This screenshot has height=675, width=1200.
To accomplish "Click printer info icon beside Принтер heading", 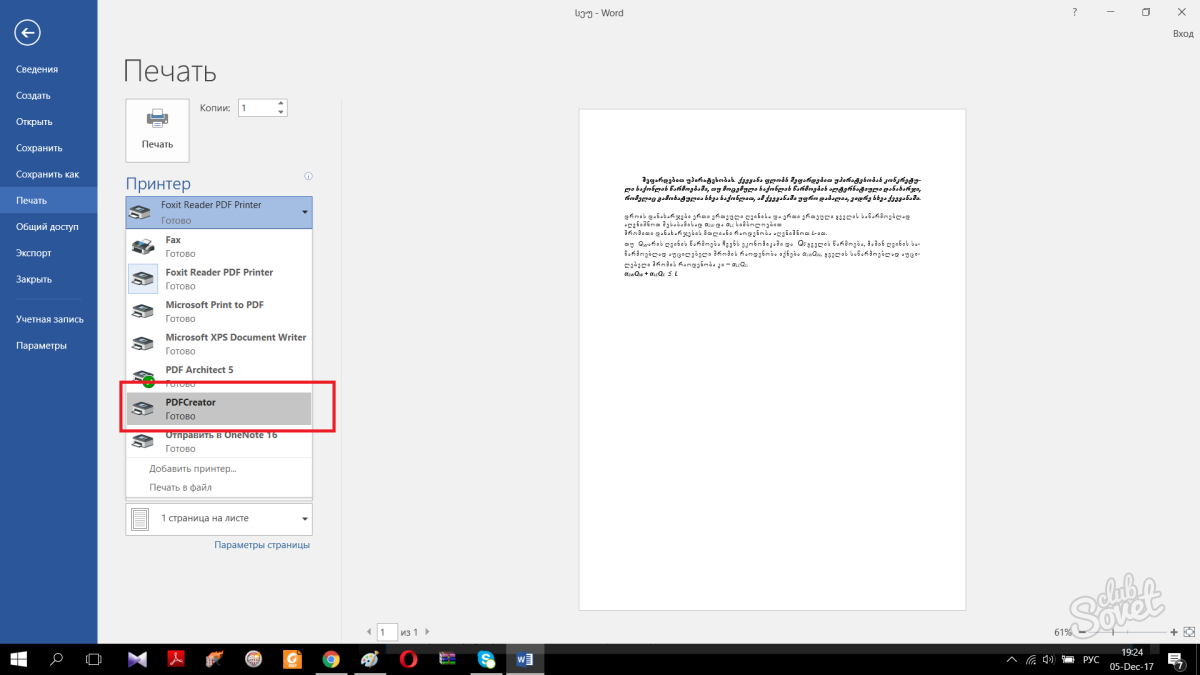I will 308,177.
